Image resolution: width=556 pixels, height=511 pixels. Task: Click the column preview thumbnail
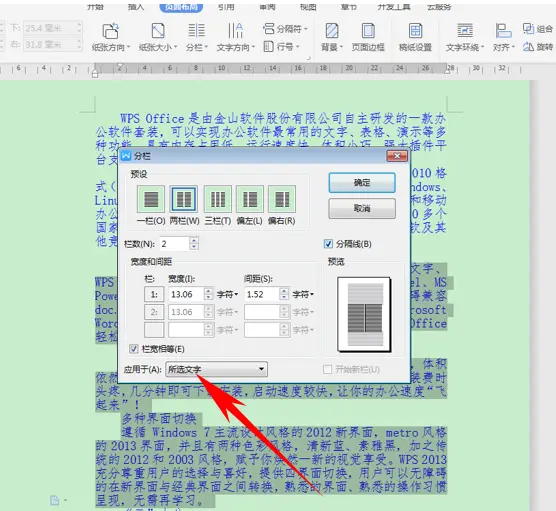click(365, 315)
